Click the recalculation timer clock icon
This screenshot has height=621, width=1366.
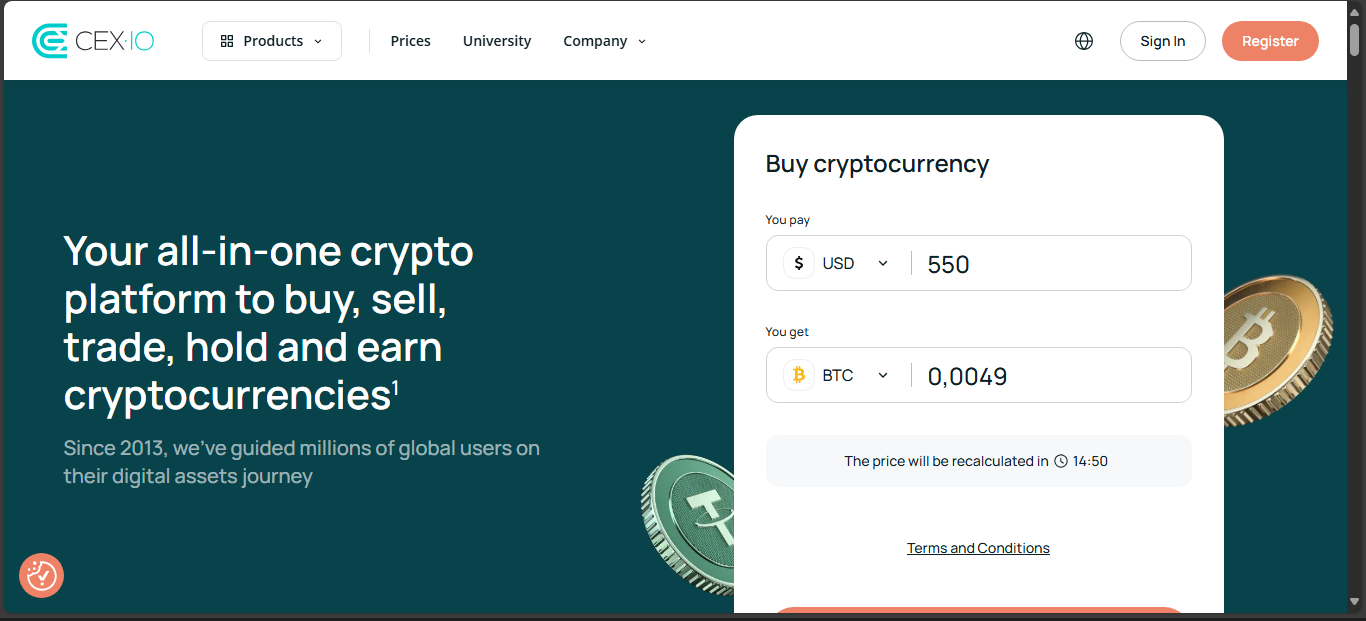click(x=1061, y=461)
